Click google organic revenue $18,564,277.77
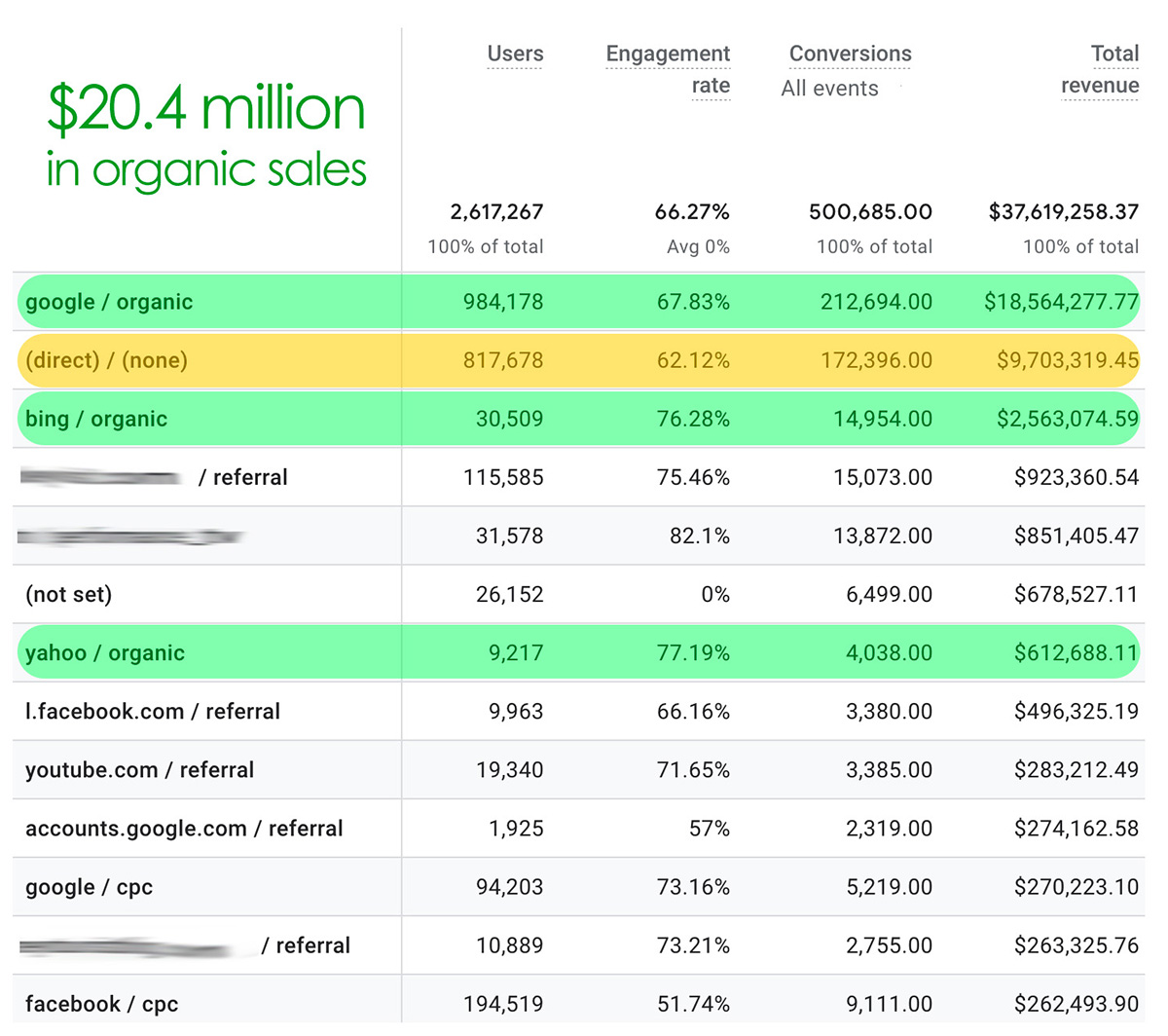 (1061, 302)
